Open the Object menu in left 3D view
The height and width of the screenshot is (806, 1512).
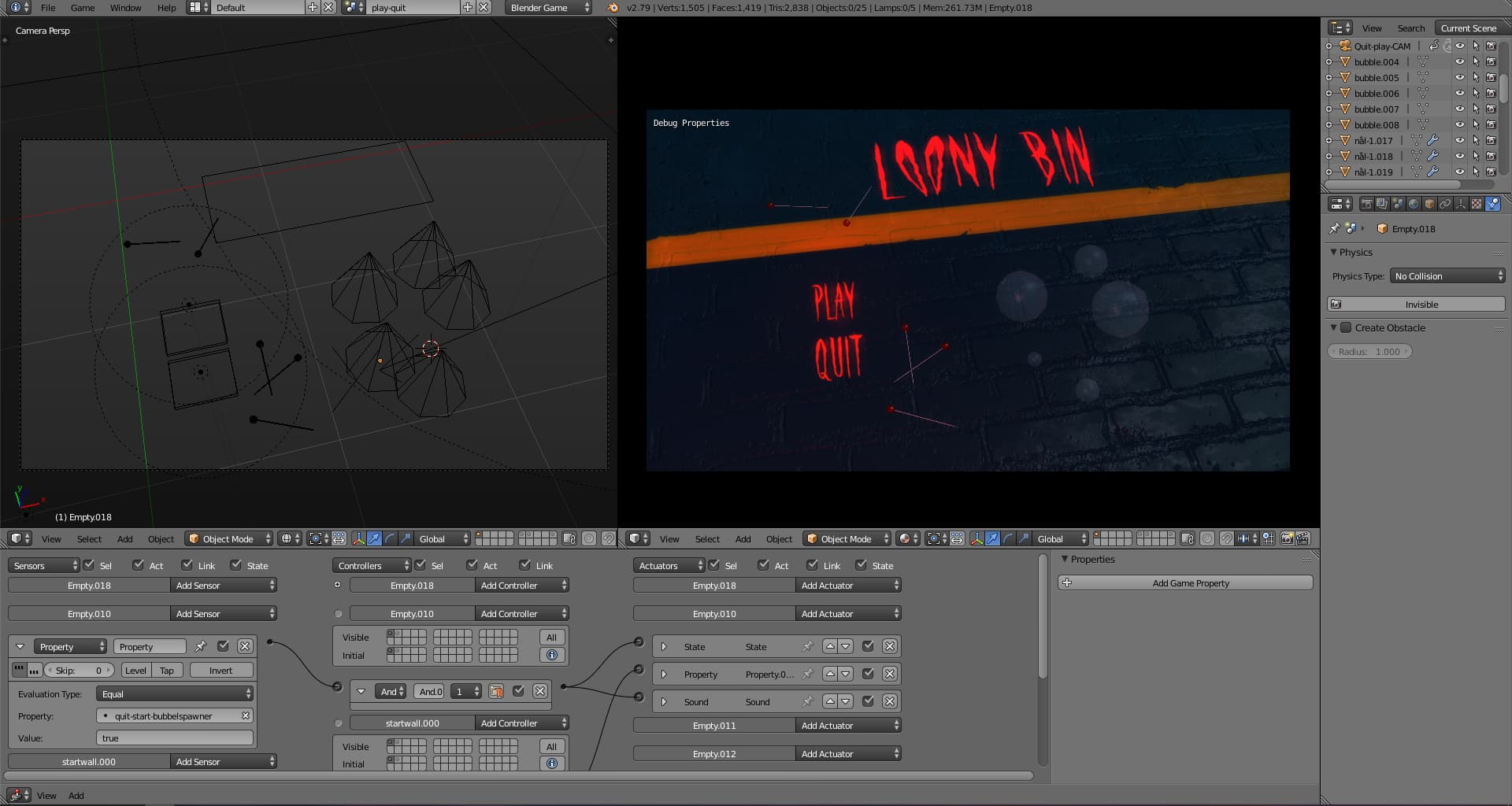[161, 538]
